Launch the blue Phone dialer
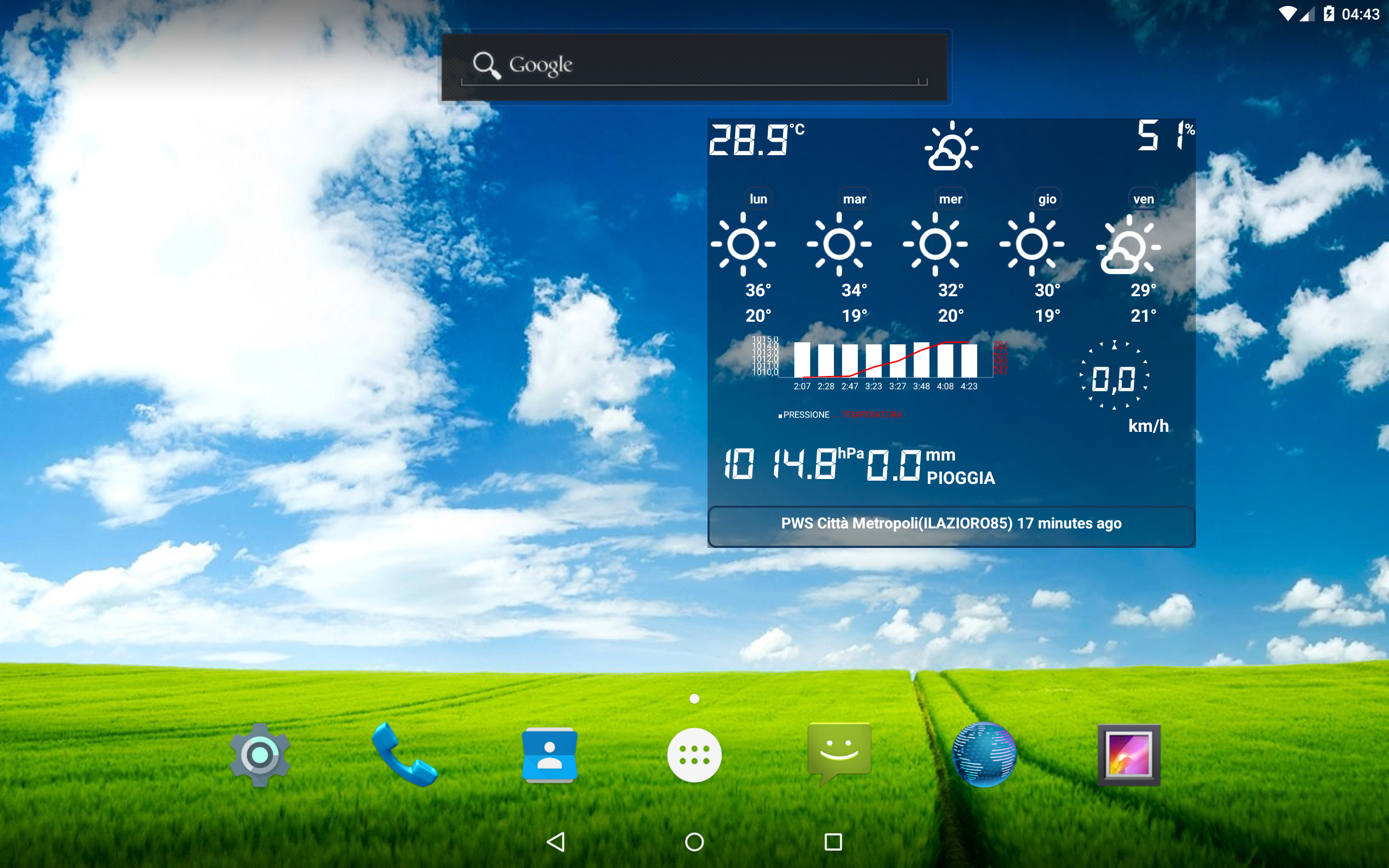 click(x=404, y=755)
